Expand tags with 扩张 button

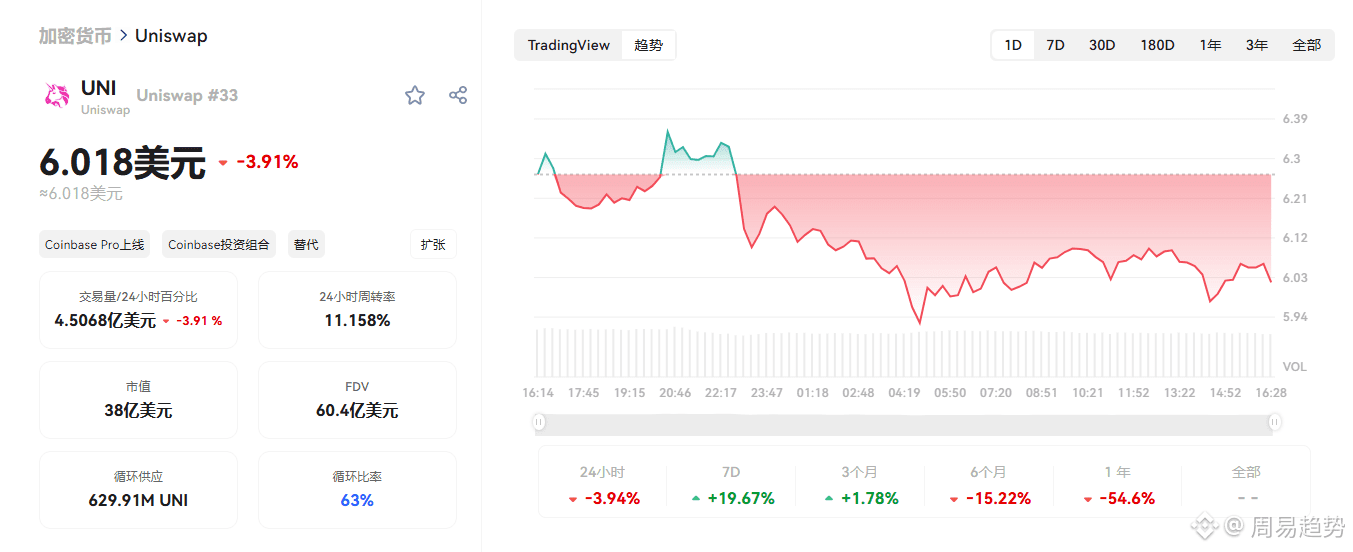433,244
